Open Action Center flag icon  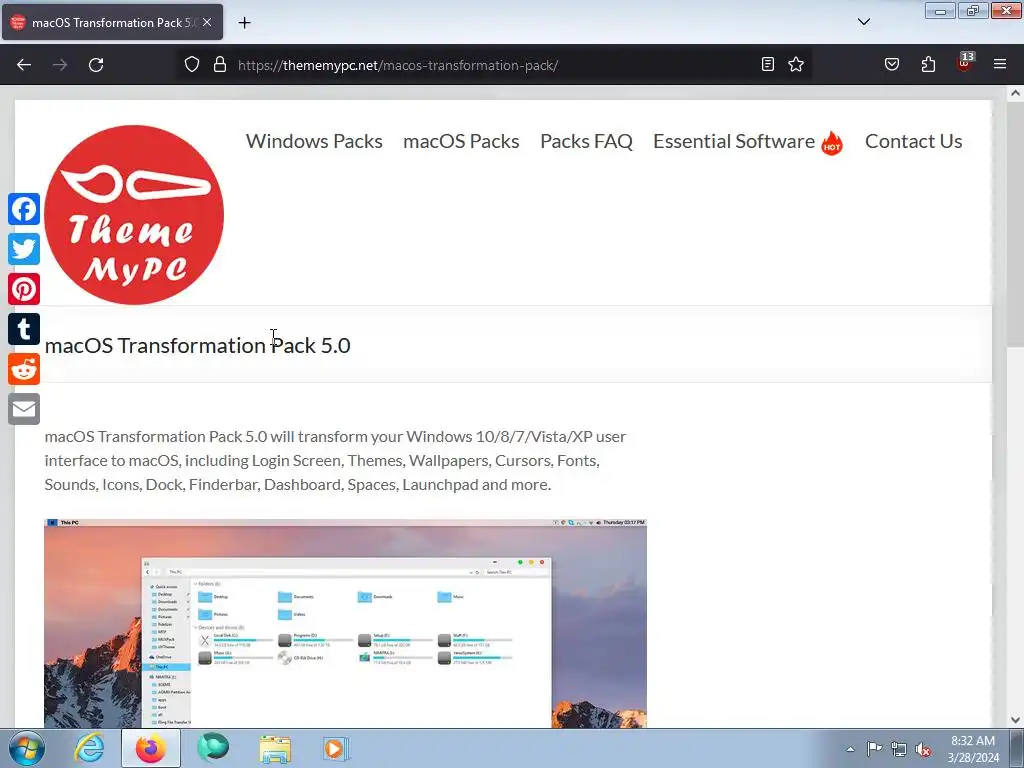pos(874,749)
